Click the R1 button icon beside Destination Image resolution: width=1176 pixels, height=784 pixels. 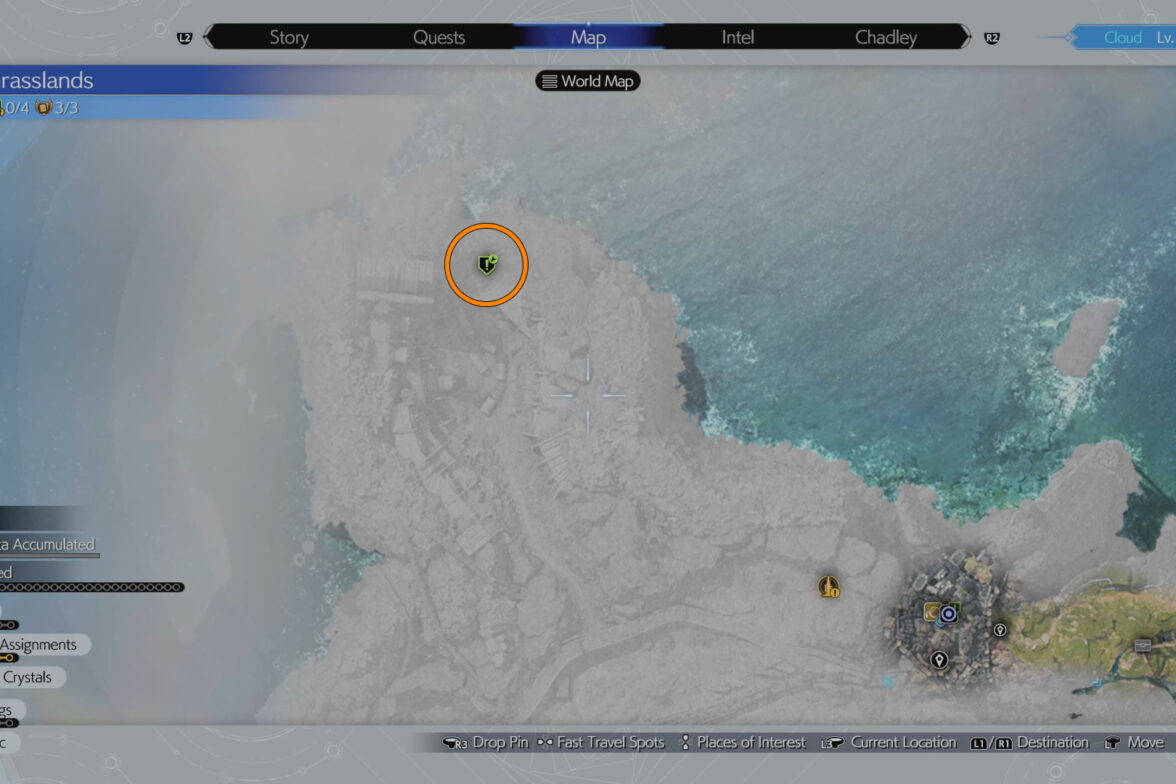[x=1004, y=743]
